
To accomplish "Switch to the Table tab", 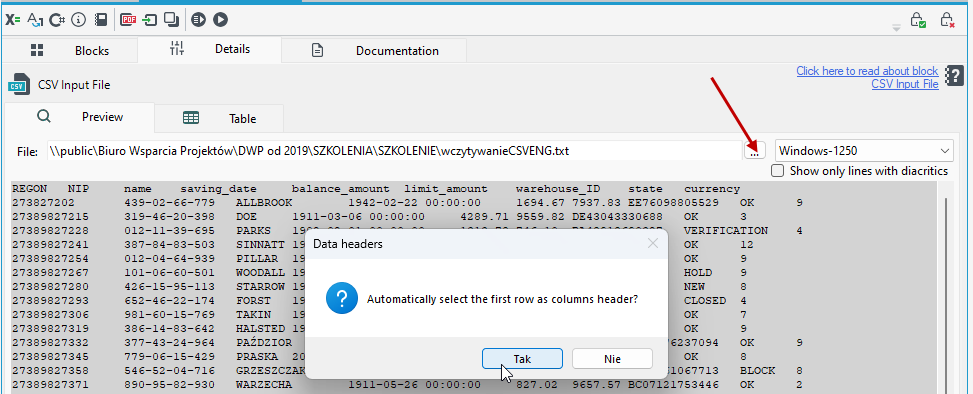I will point(219,118).
